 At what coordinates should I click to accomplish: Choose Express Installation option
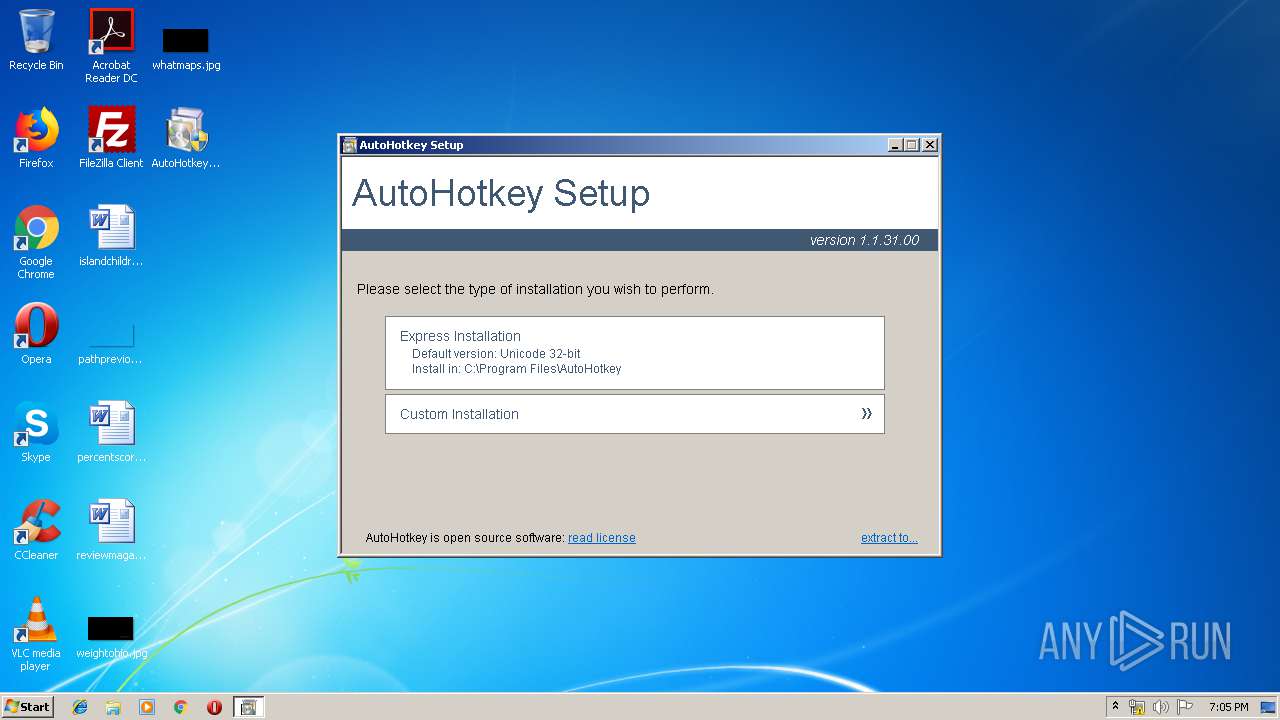click(x=634, y=353)
